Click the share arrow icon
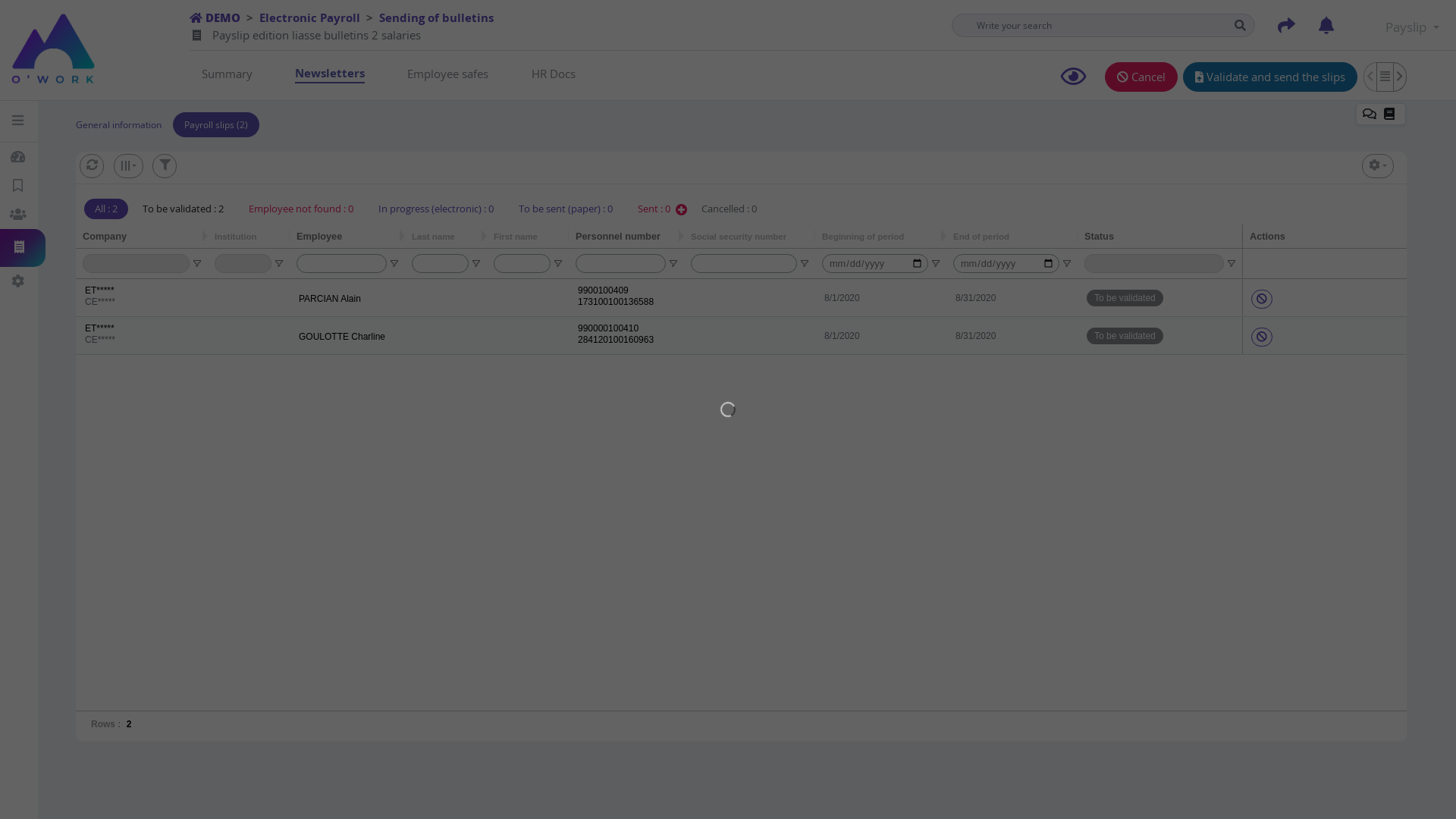This screenshot has width=1456, height=819. coord(1286,26)
